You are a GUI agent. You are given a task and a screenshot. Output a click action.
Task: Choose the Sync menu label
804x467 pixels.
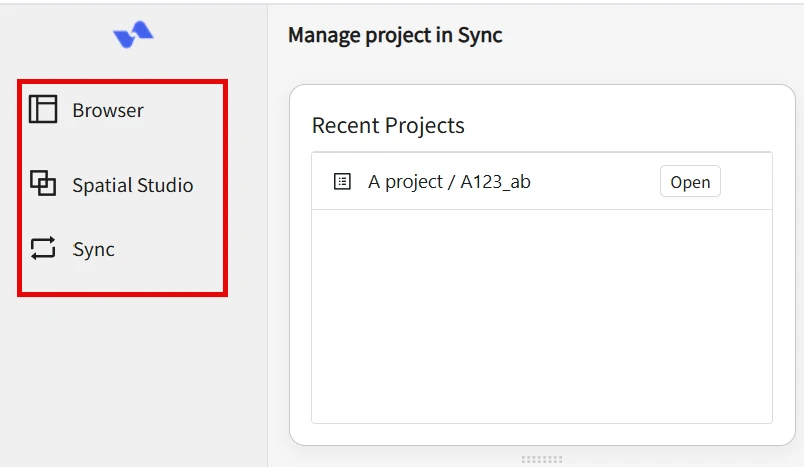tap(93, 250)
